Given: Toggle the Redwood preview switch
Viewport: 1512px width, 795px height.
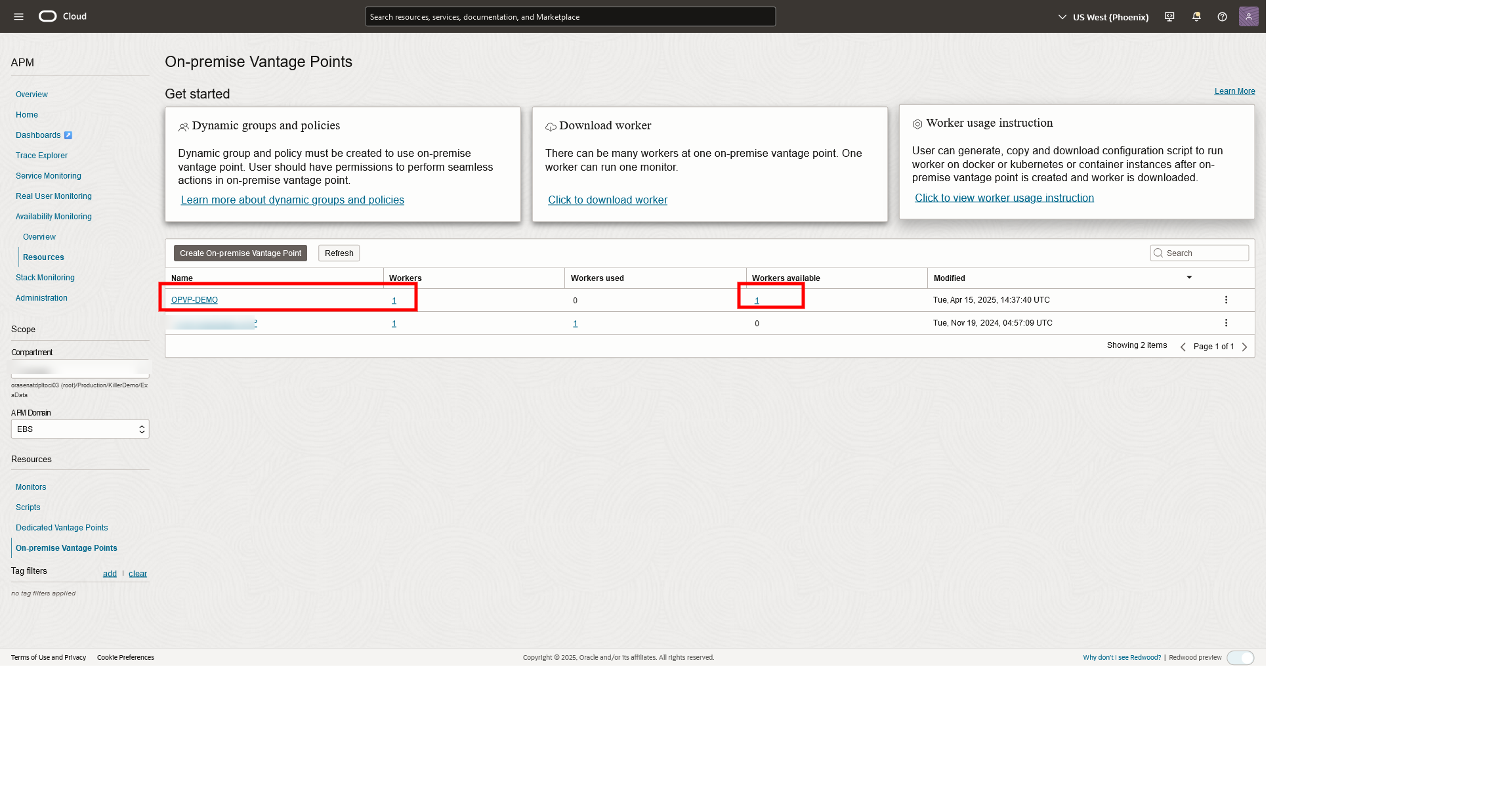Looking at the screenshot, I should click(1240, 657).
